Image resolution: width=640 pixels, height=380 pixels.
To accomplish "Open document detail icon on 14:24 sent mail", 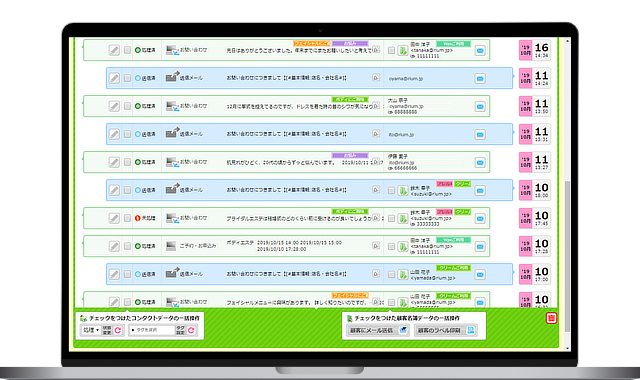I will [376, 77].
